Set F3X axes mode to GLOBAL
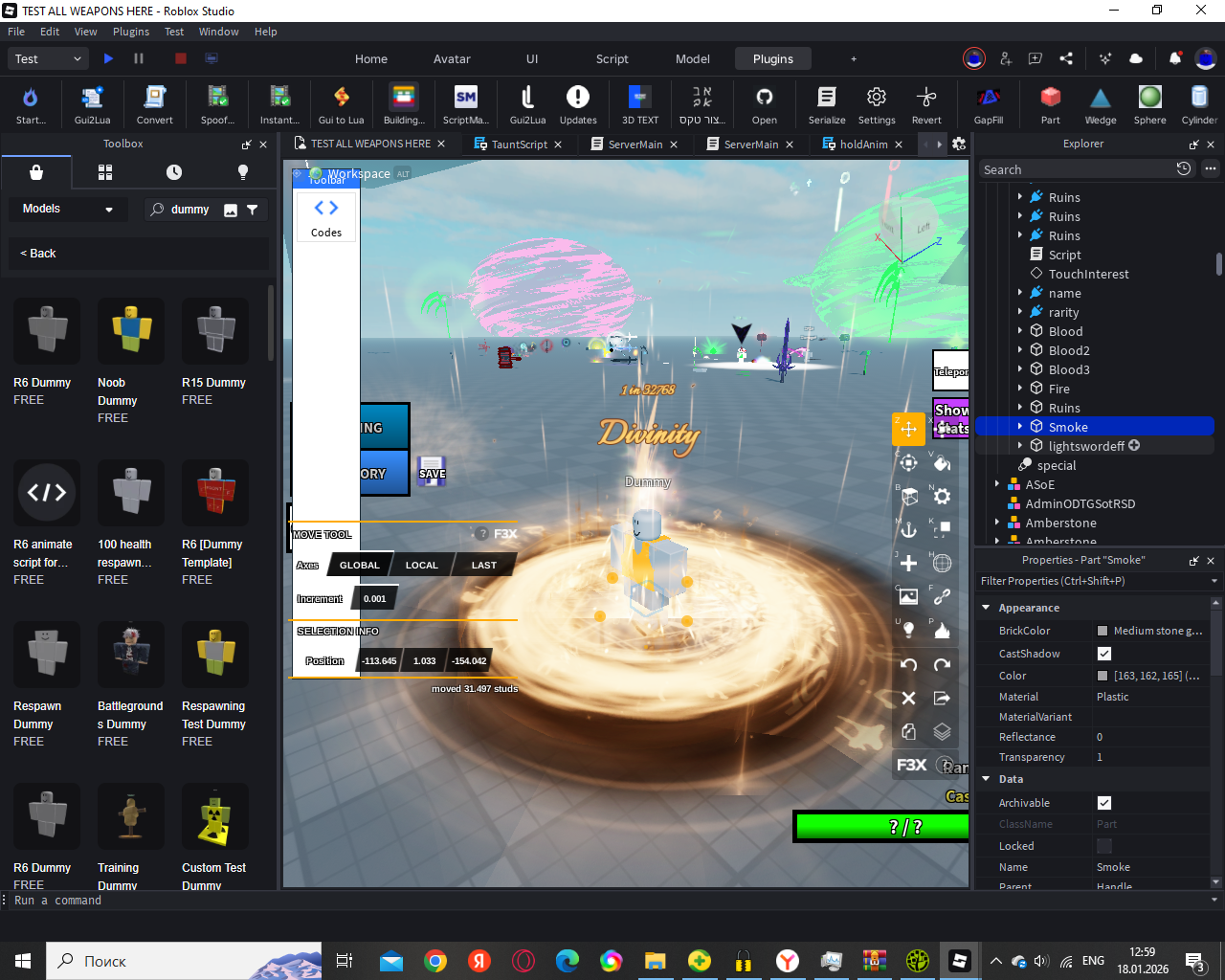 pyautogui.click(x=360, y=566)
